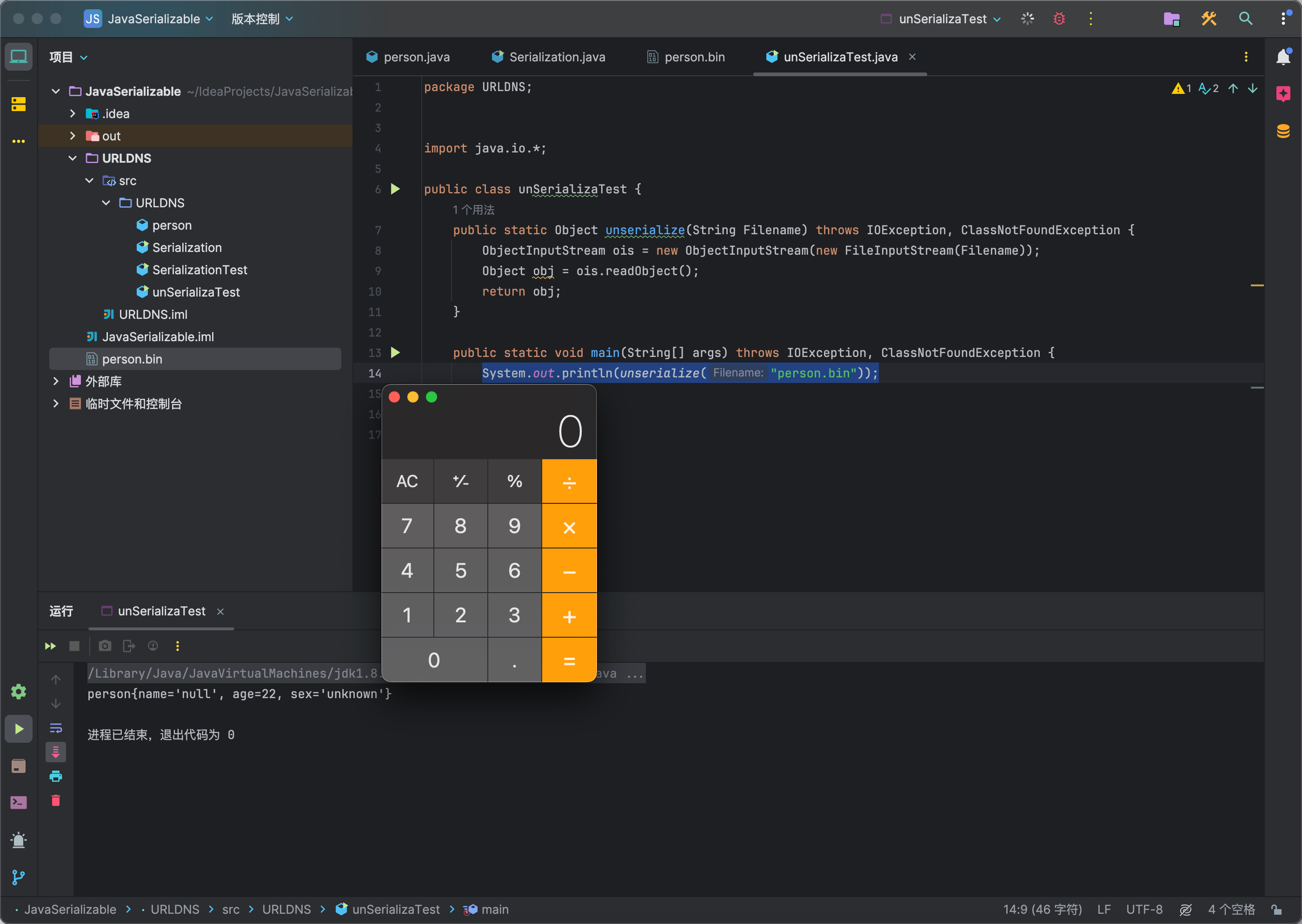Click the exit/restore layout icon in run toolbar
Screen dimensions: 1302x924
[x=129, y=646]
